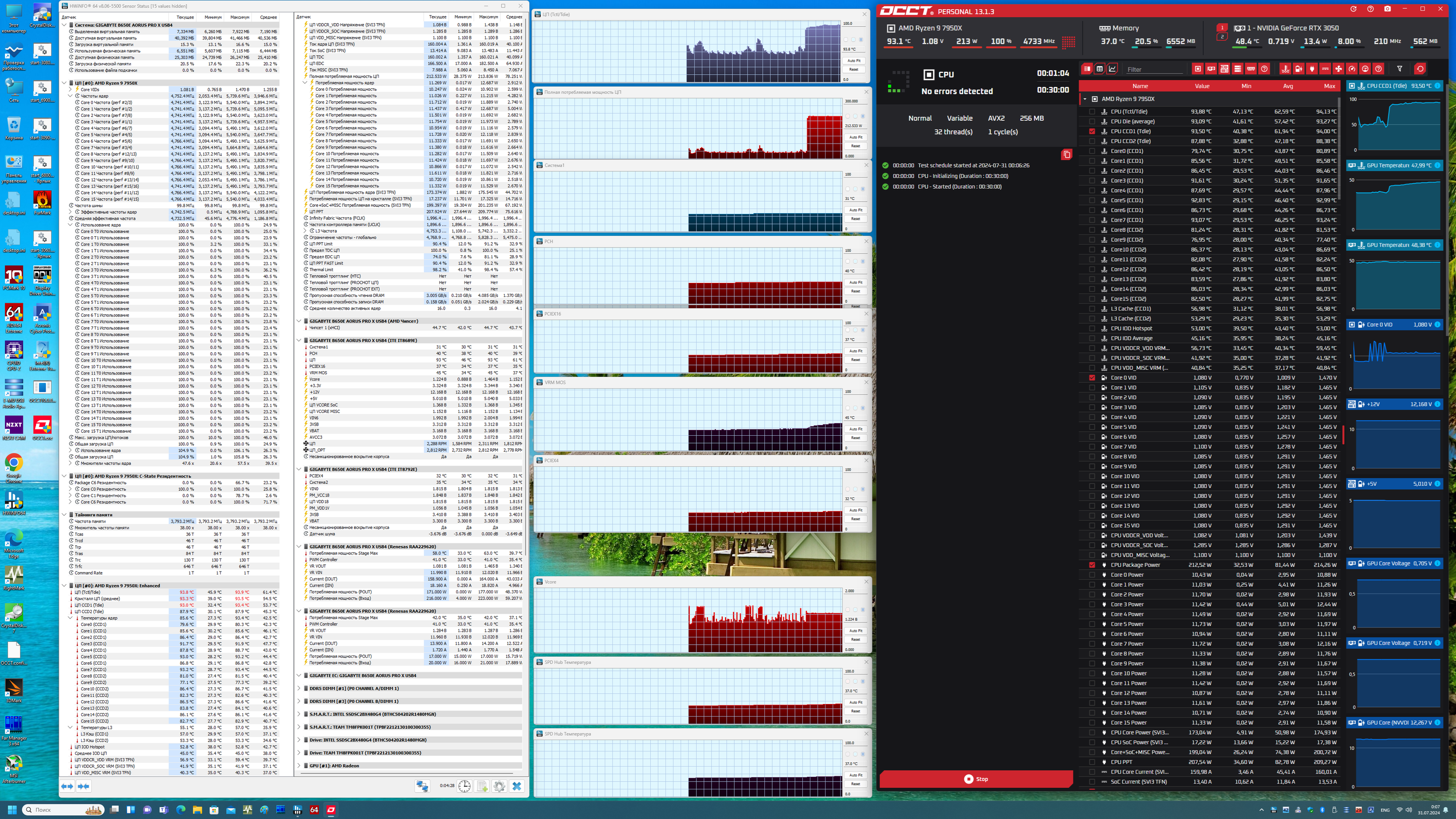Viewport: 1456px width, 819px height.
Task: Uncheck the CPU CCD1 (Tdie) checkbox
Action: (x=1092, y=131)
